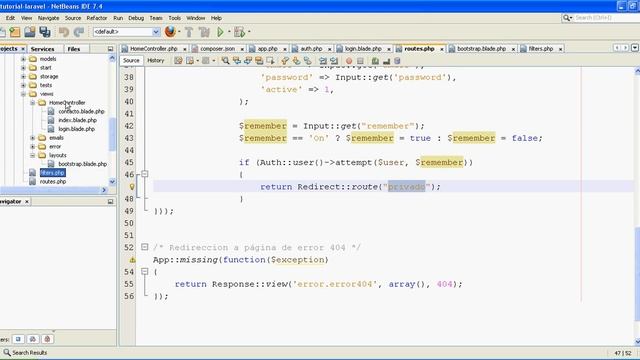
Task: Open the Navigate menu
Action: click(49, 18)
